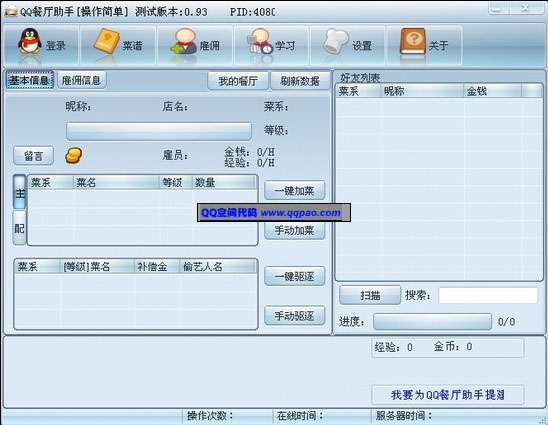
Task: Click the 金钱: 0/H rate text
Action: click(x=250, y=152)
